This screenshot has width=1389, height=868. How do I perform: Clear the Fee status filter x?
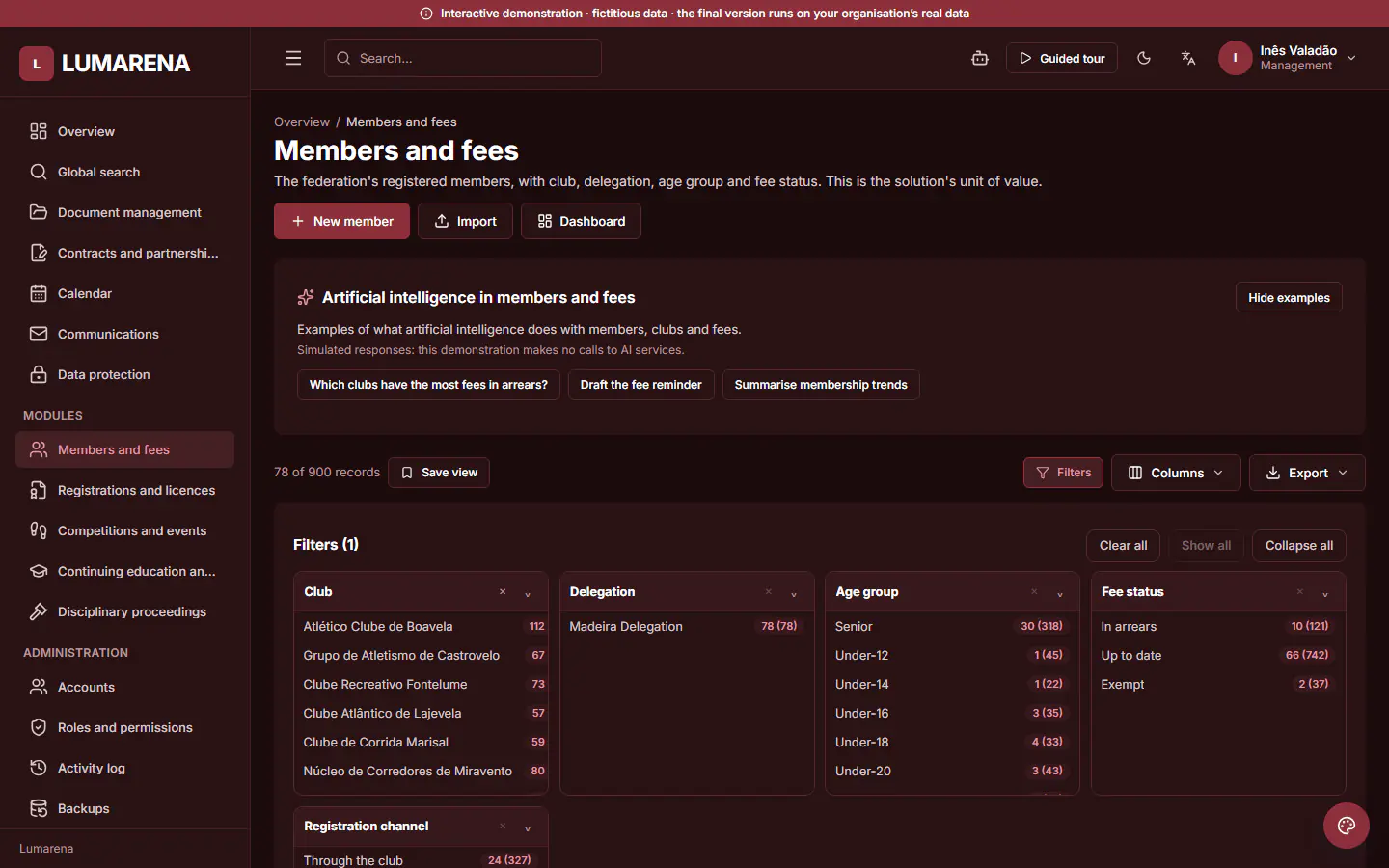[1300, 591]
